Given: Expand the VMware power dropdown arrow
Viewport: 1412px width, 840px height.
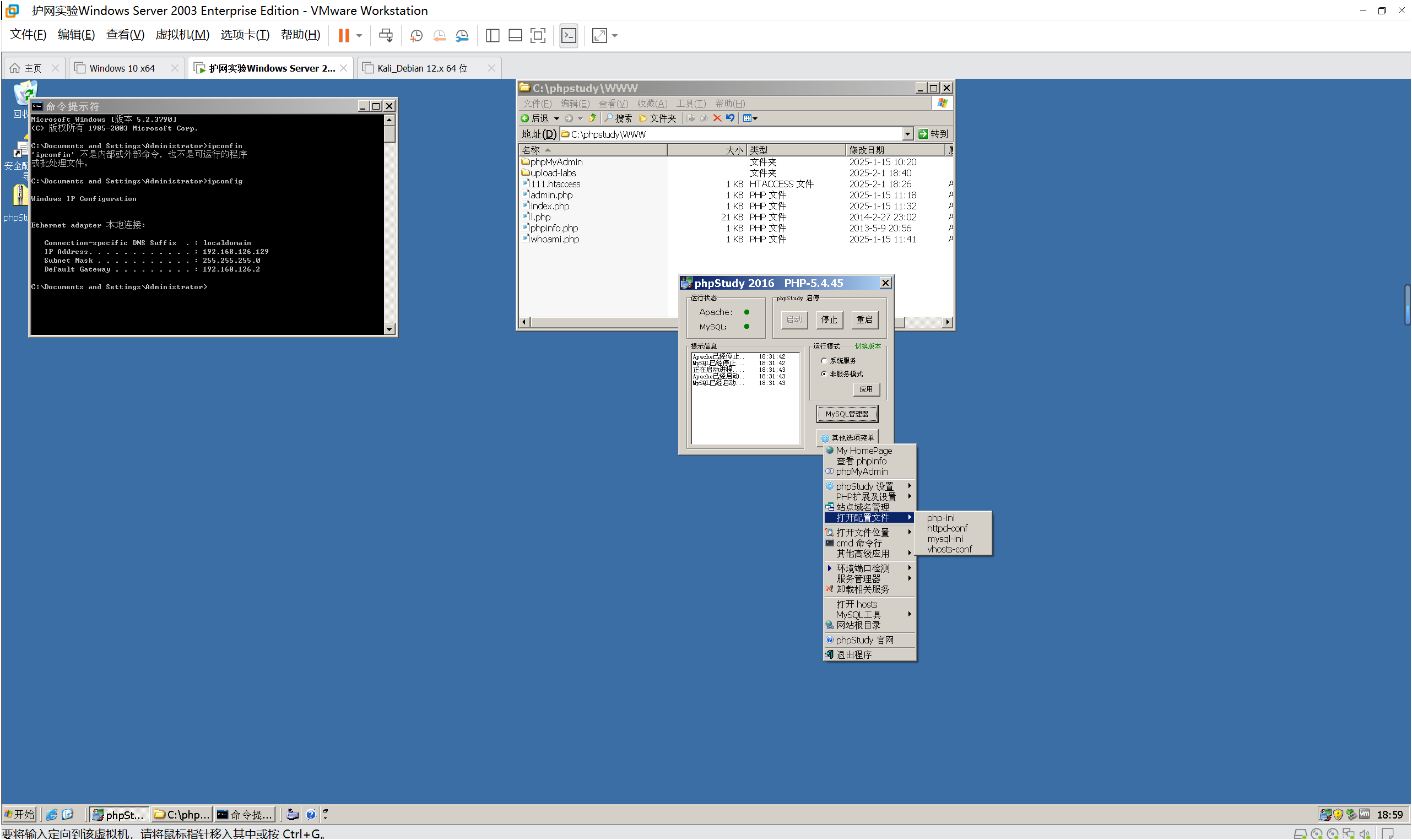Looking at the screenshot, I should [359, 36].
